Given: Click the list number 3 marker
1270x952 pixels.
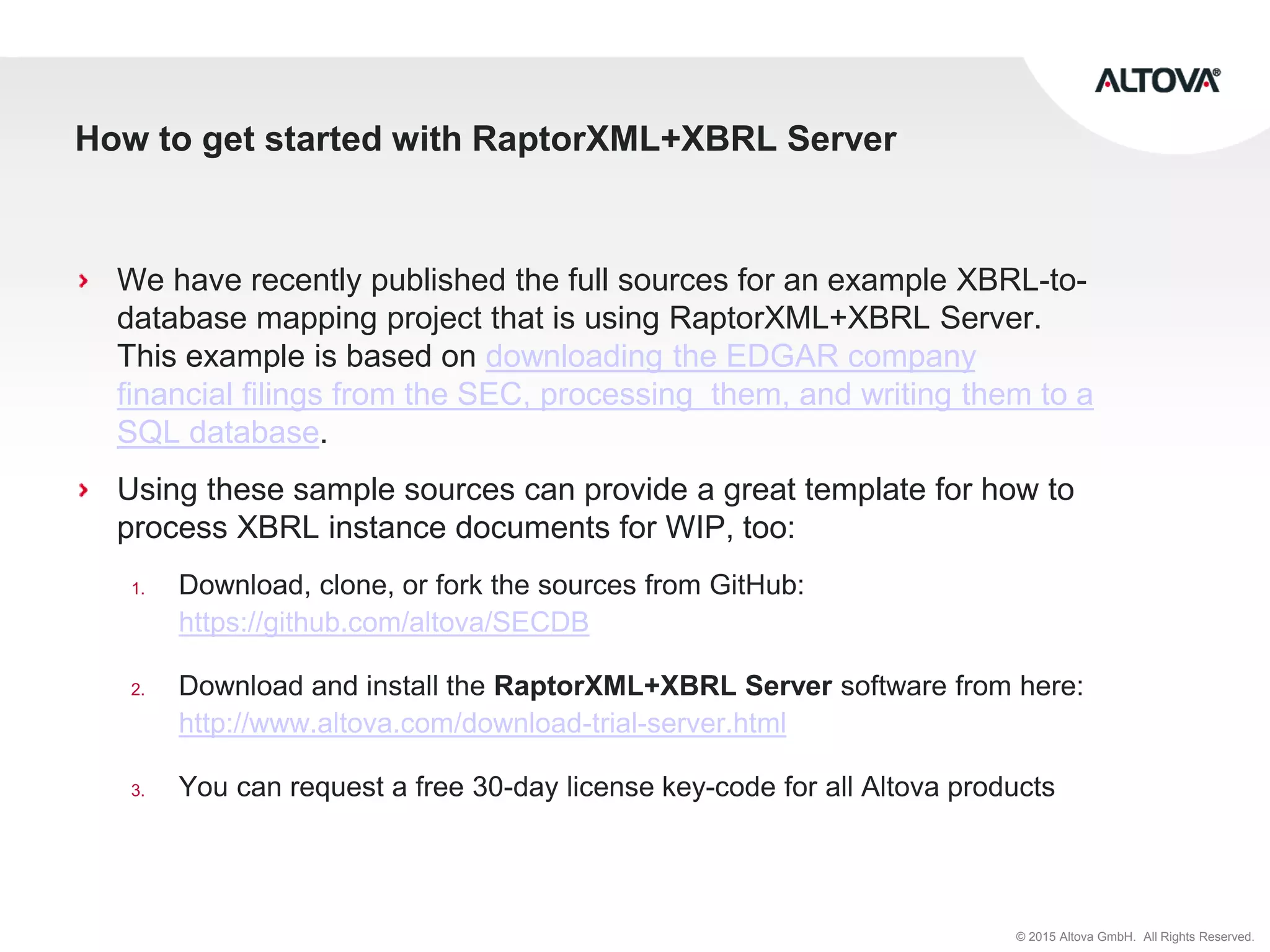Looking at the screenshot, I should pyautogui.click(x=138, y=790).
